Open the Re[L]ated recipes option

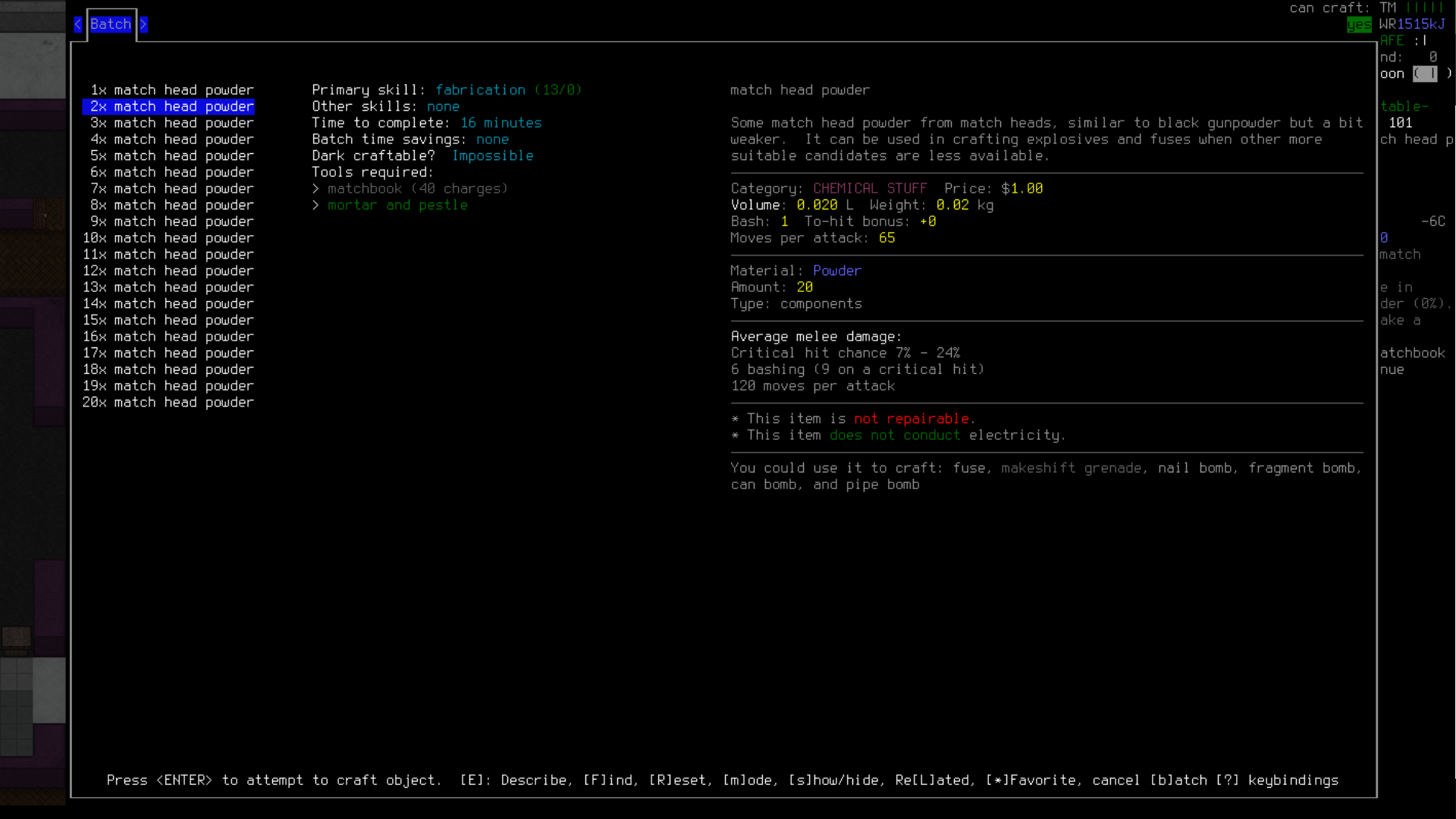pyautogui.click(x=931, y=780)
